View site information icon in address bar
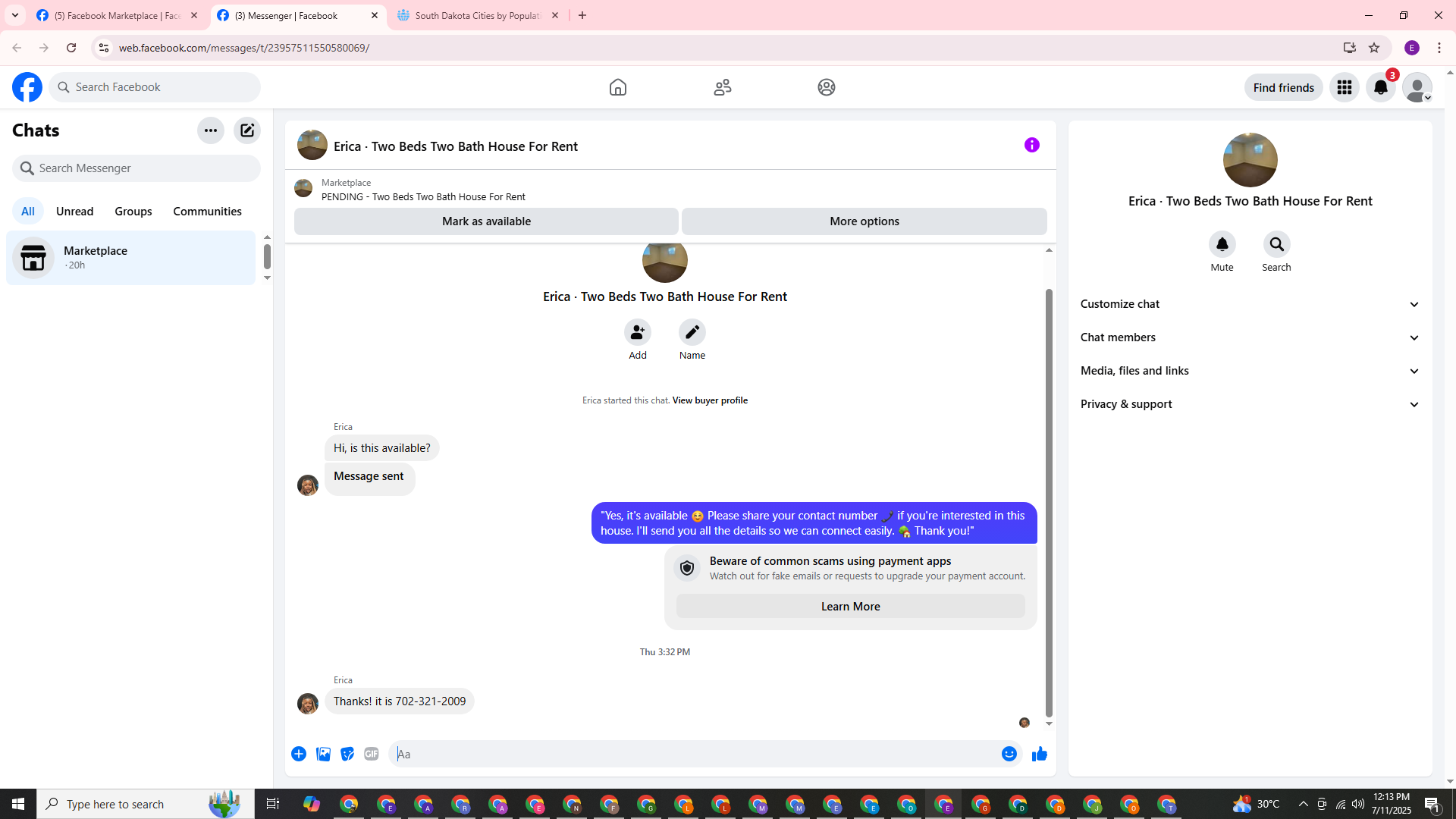 coord(104,48)
